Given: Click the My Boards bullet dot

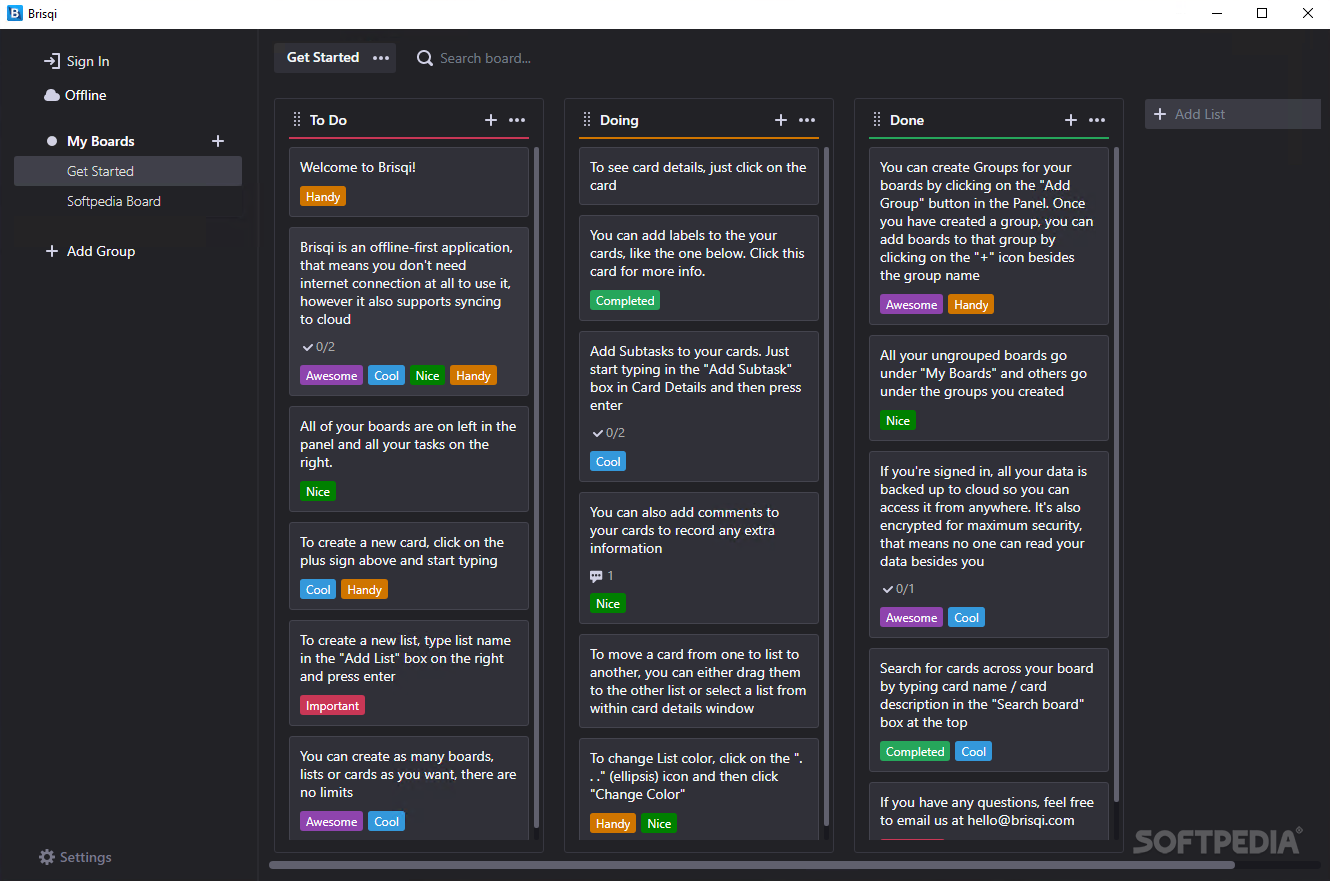Looking at the screenshot, I should tap(52, 141).
